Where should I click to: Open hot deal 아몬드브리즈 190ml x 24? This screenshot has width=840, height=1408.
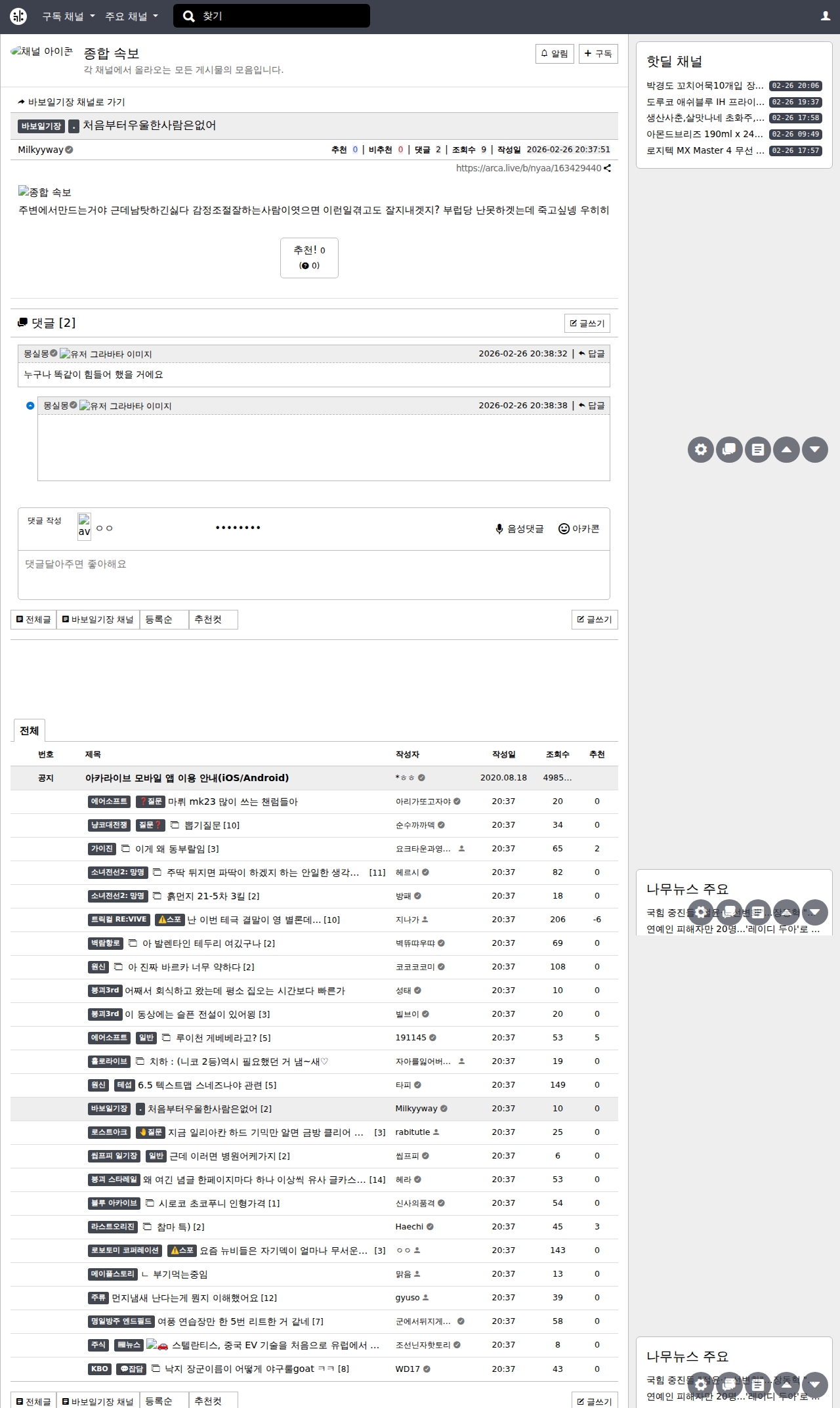[705, 134]
